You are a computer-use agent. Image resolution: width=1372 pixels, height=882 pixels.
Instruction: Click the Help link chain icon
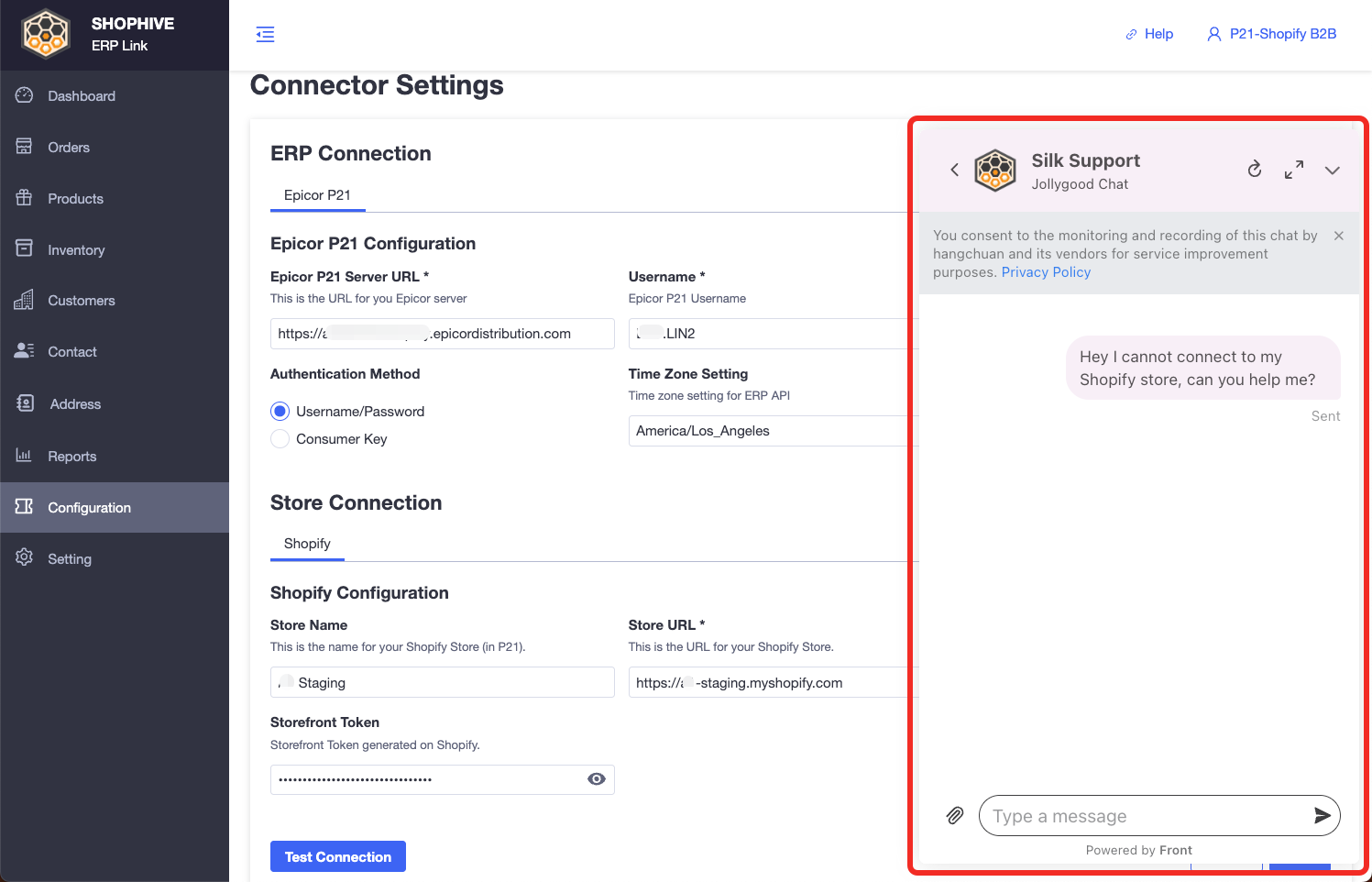(1131, 35)
